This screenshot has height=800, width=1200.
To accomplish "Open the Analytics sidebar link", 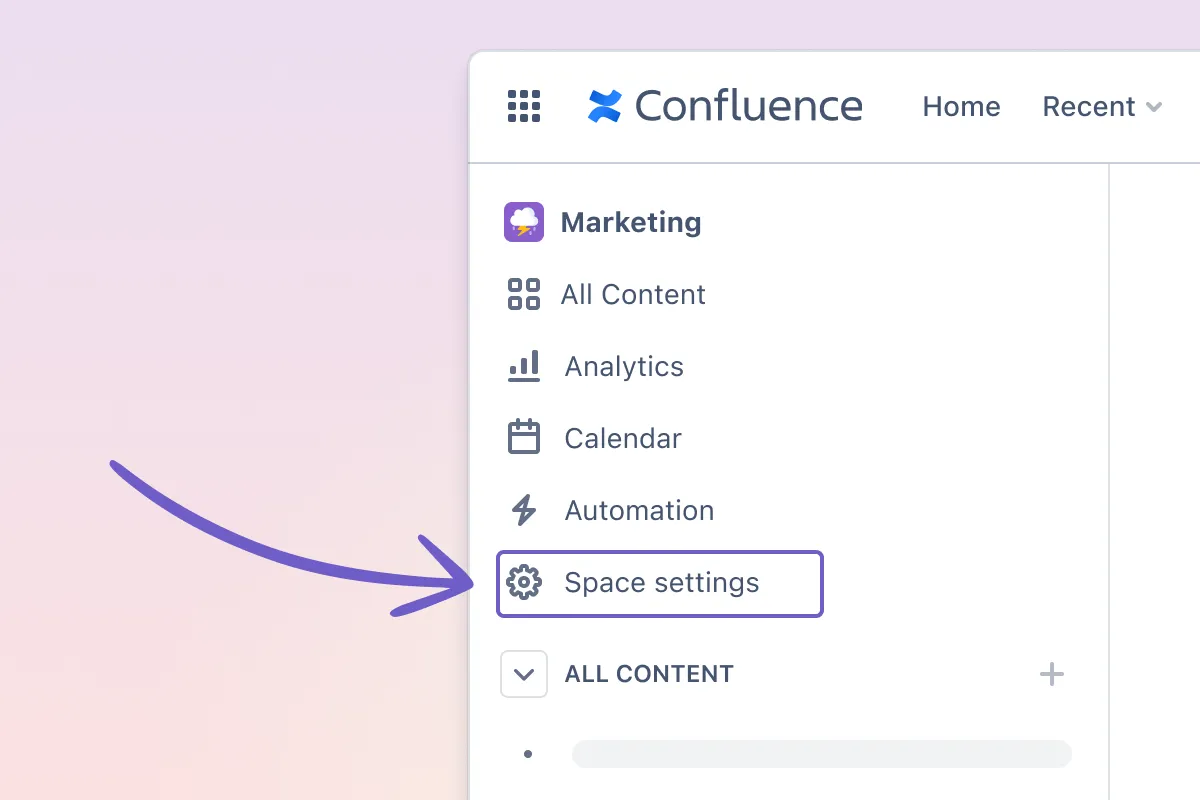I will pyautogui.click(x=624, y=367).
